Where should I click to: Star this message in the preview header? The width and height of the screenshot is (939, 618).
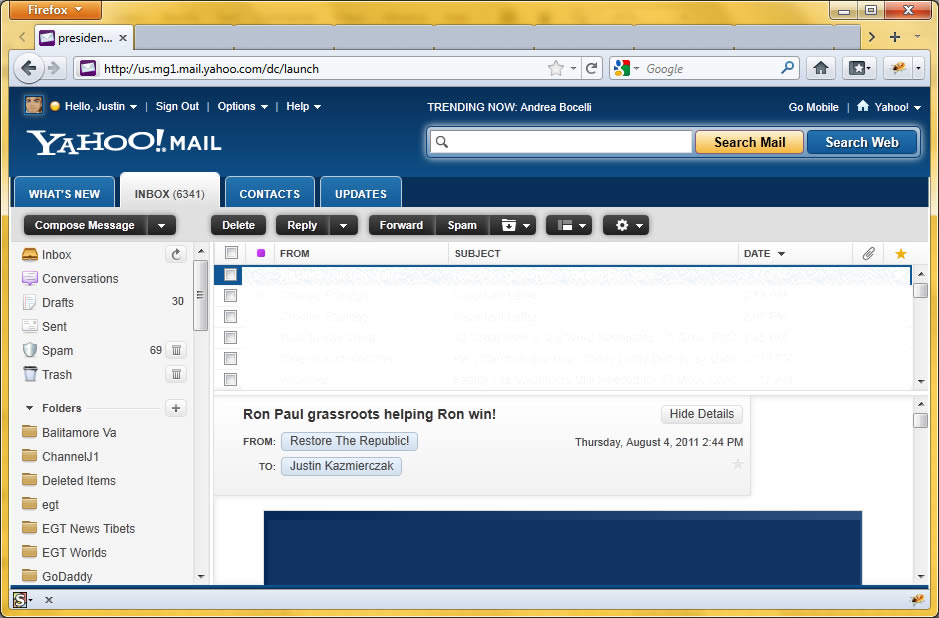738,464
